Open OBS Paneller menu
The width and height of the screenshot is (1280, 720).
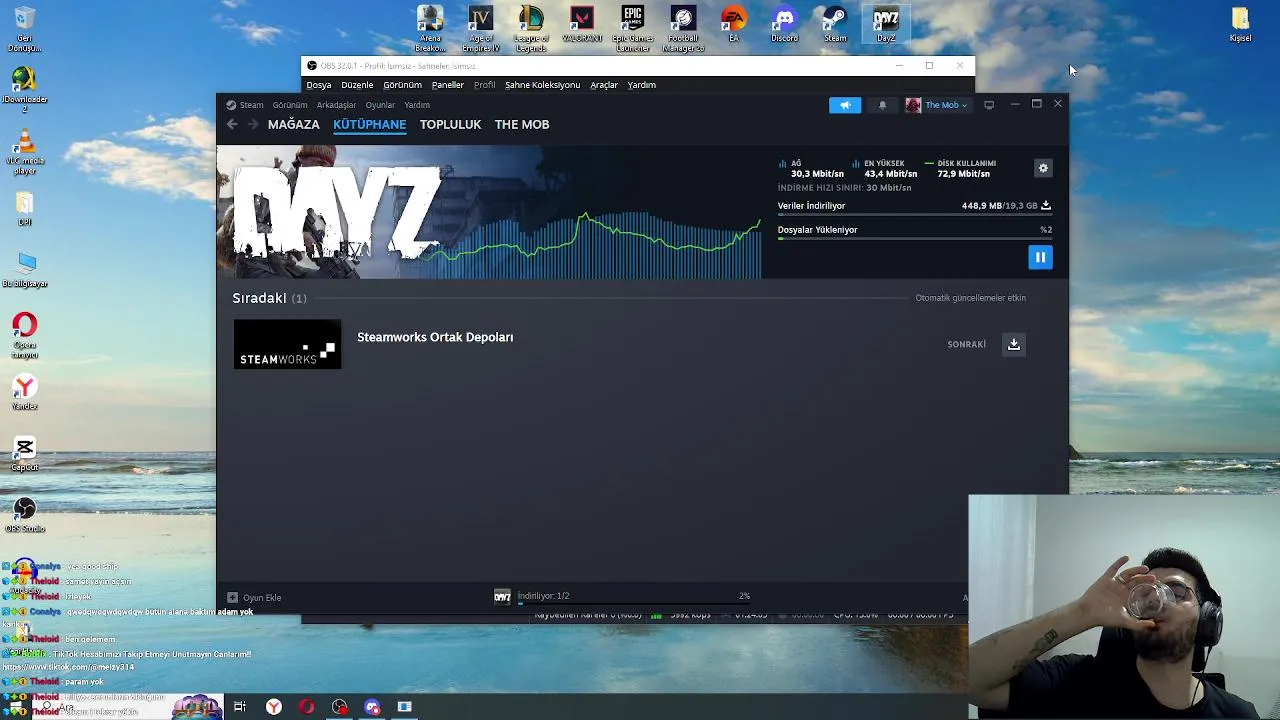point(447,85)
